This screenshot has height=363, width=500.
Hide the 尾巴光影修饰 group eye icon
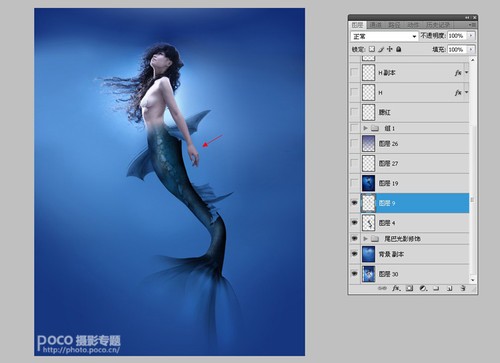pyautogui.click(x=354, y=239)
